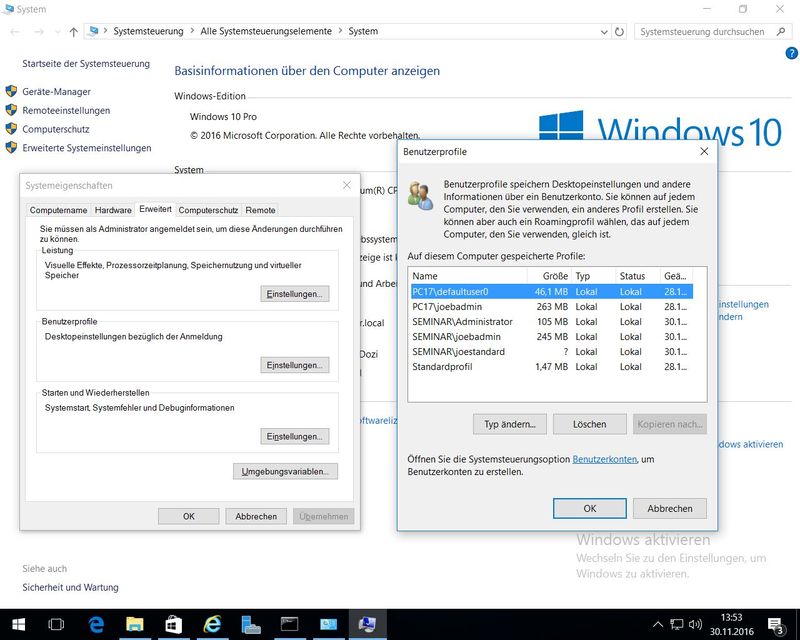Click OK in Benutzerprofile dialog

[589, 509]
